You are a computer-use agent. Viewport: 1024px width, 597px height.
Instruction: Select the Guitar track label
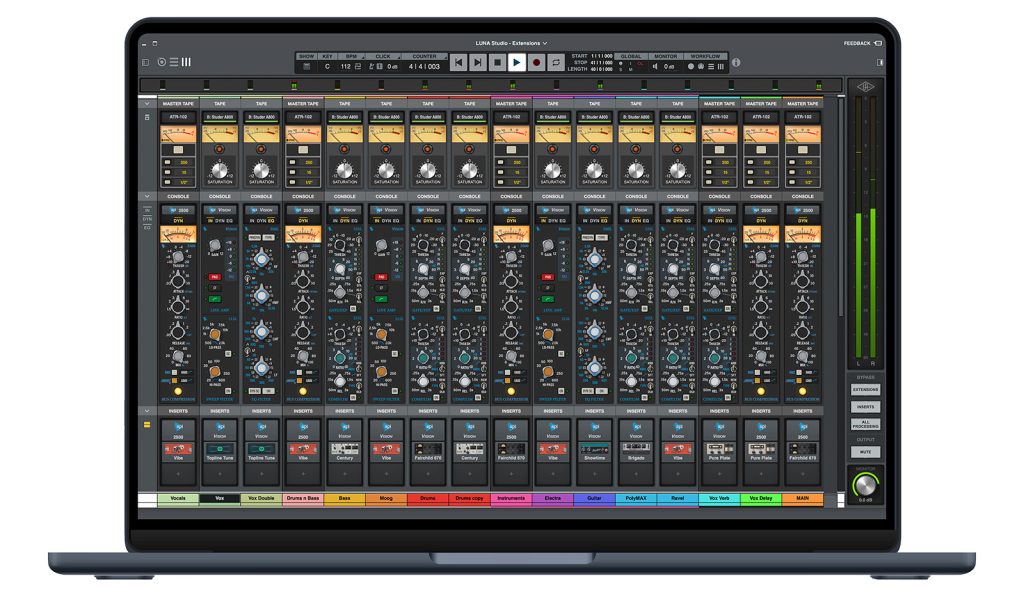[x=594, y=498]
